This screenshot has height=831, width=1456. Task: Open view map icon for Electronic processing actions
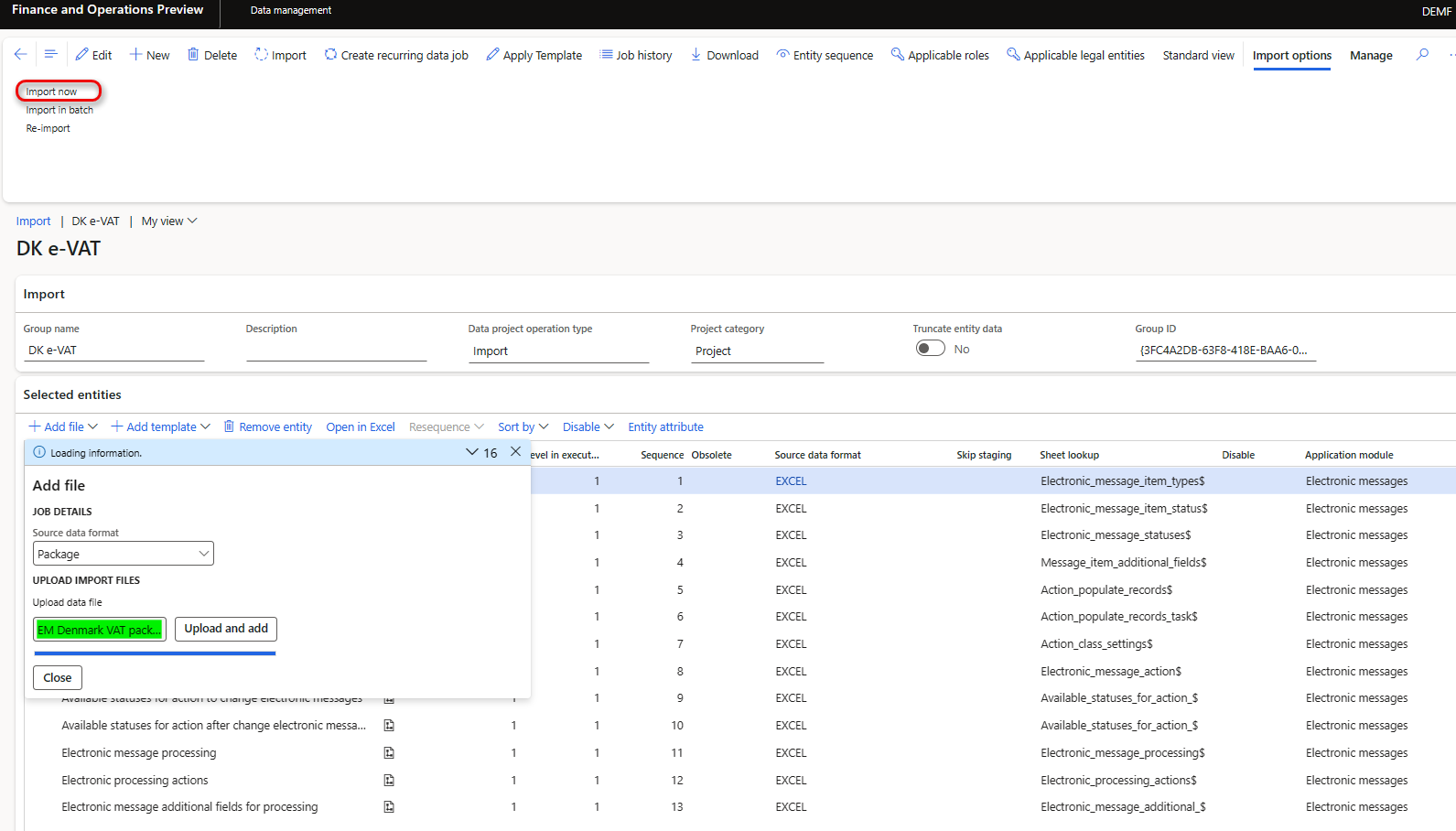coord(389,781)
